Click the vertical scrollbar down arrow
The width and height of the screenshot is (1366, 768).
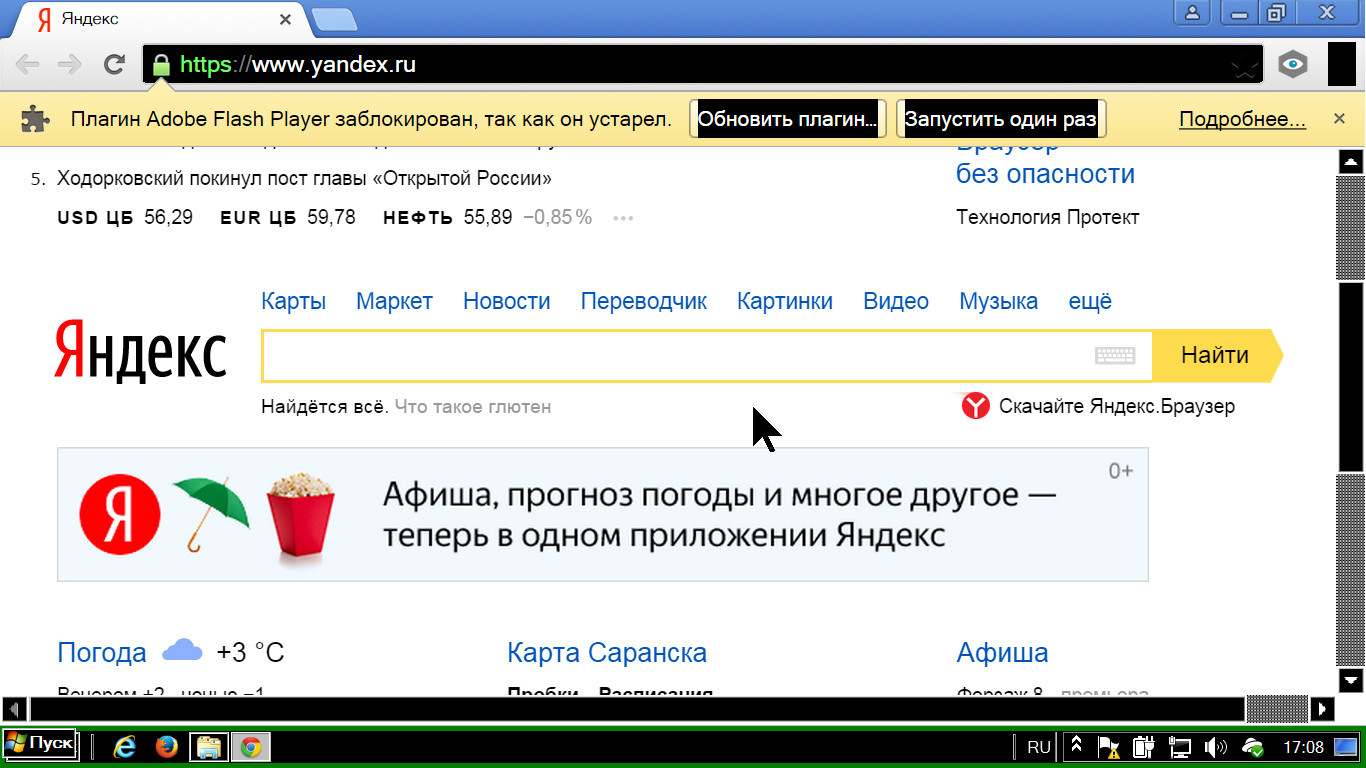click(1351, 680)
